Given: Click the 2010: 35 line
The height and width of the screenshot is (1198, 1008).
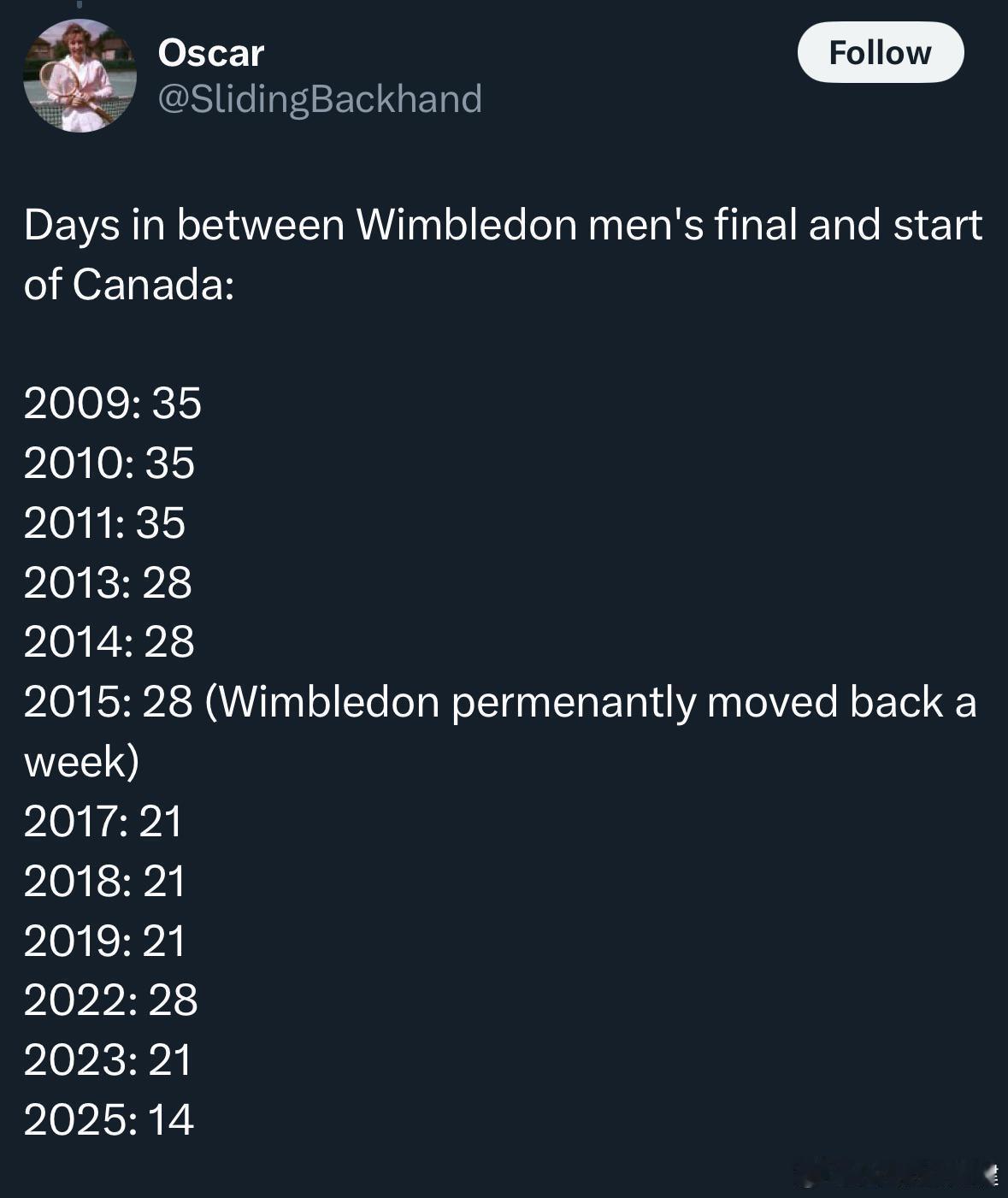Looking at the screenshot, I should pos(109,463).
